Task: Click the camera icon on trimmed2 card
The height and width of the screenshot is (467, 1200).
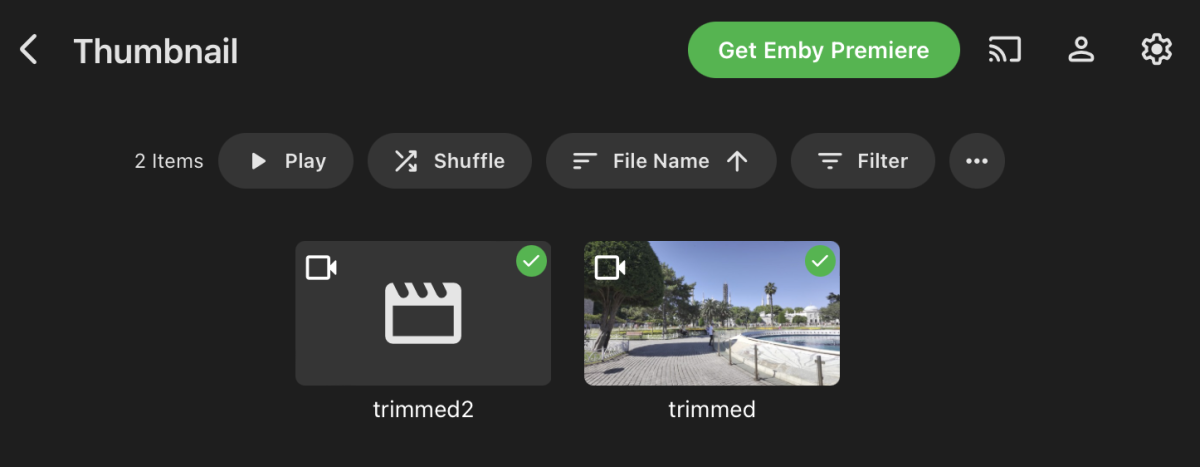Action: coord(321,268)
